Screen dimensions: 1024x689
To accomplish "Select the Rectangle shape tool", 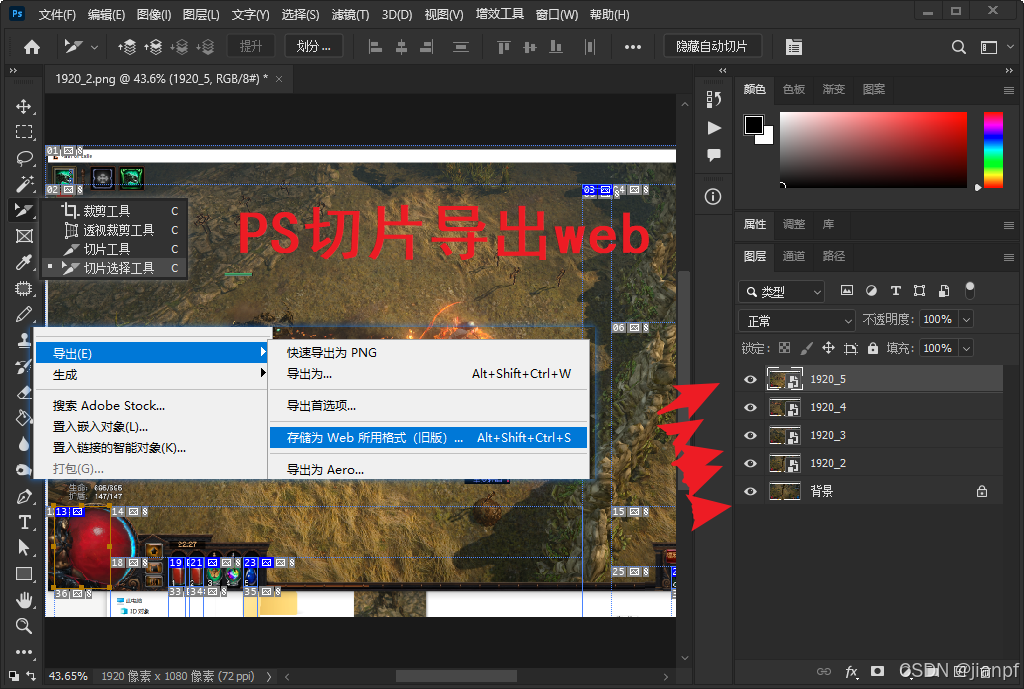I will tap(24, 574).
